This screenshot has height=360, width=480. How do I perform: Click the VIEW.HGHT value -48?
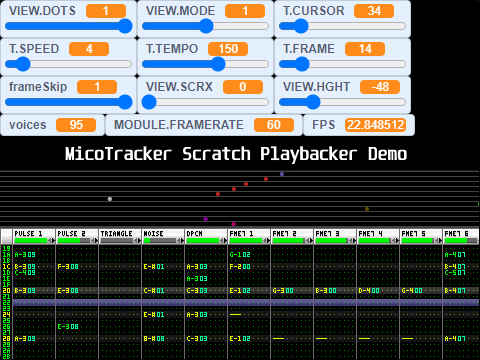click(x=380, y=87)
